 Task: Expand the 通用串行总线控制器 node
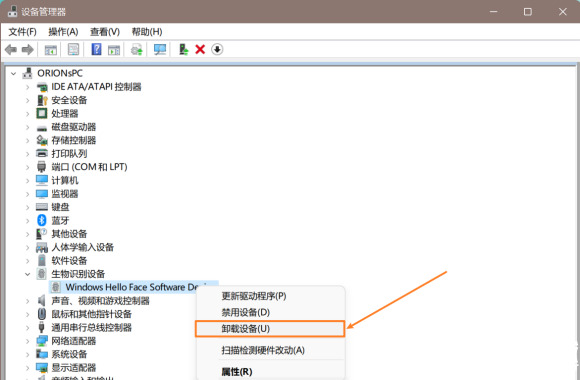[27, 327]
